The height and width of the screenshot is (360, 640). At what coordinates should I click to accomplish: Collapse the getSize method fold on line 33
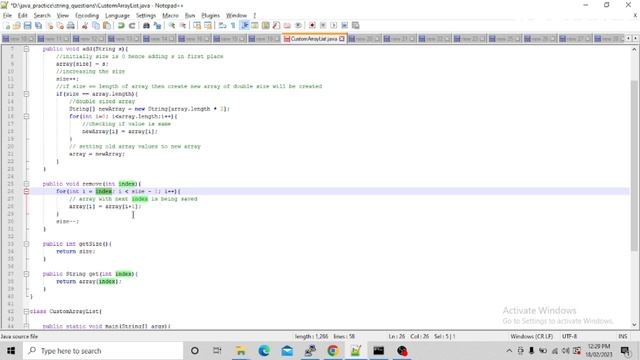[x=26, y=244]
